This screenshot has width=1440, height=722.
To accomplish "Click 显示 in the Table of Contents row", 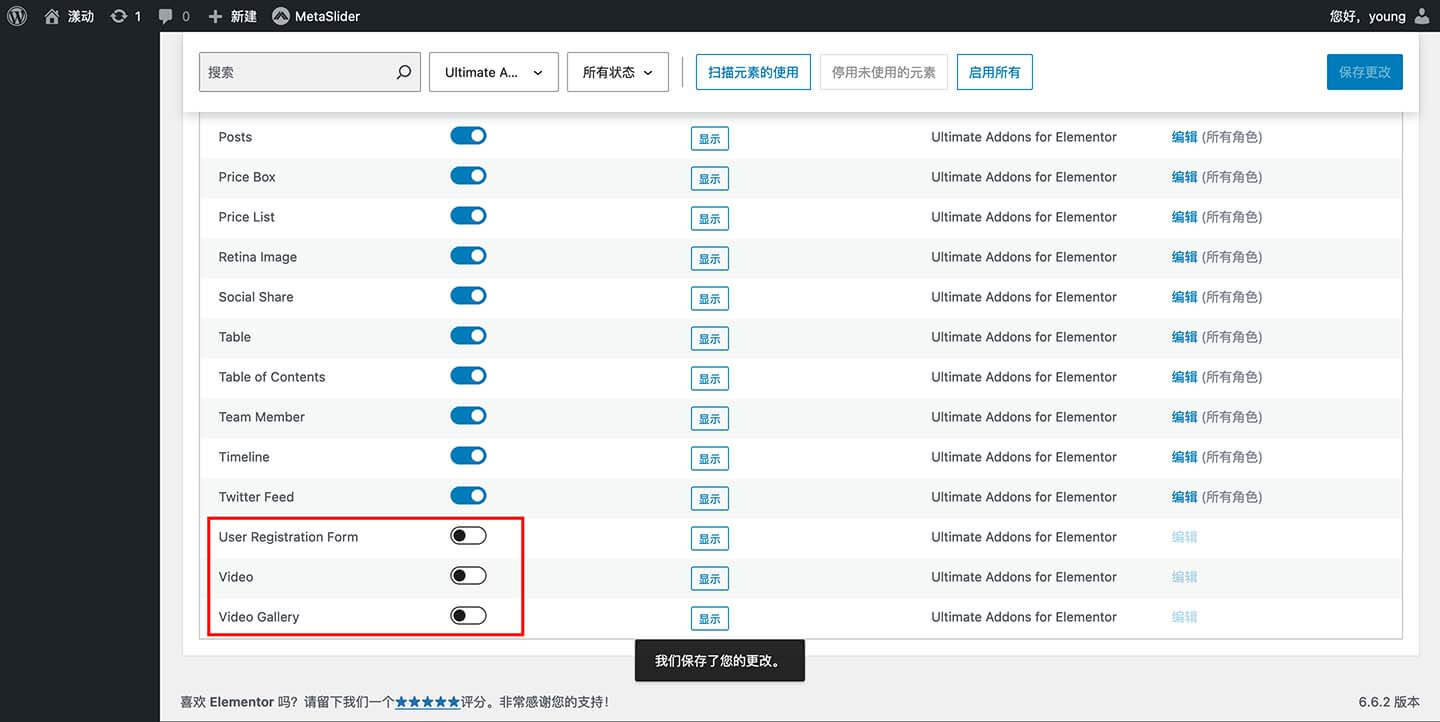I will pyautogui.click(x=710, y=379).
